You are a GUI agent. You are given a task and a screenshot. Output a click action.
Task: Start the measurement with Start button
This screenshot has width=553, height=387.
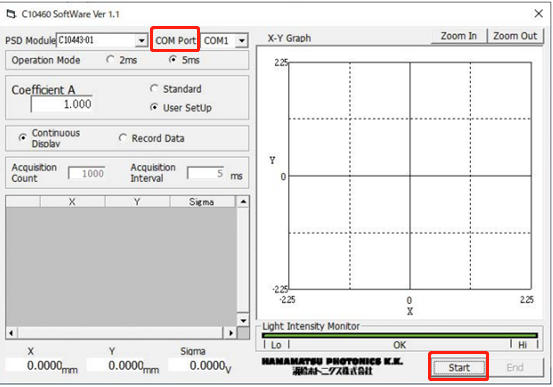click(x=459, y=368)
